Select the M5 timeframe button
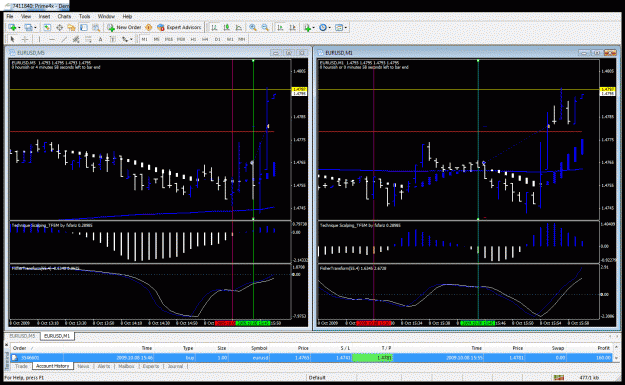Screen dimensions: 625x385 156,39
